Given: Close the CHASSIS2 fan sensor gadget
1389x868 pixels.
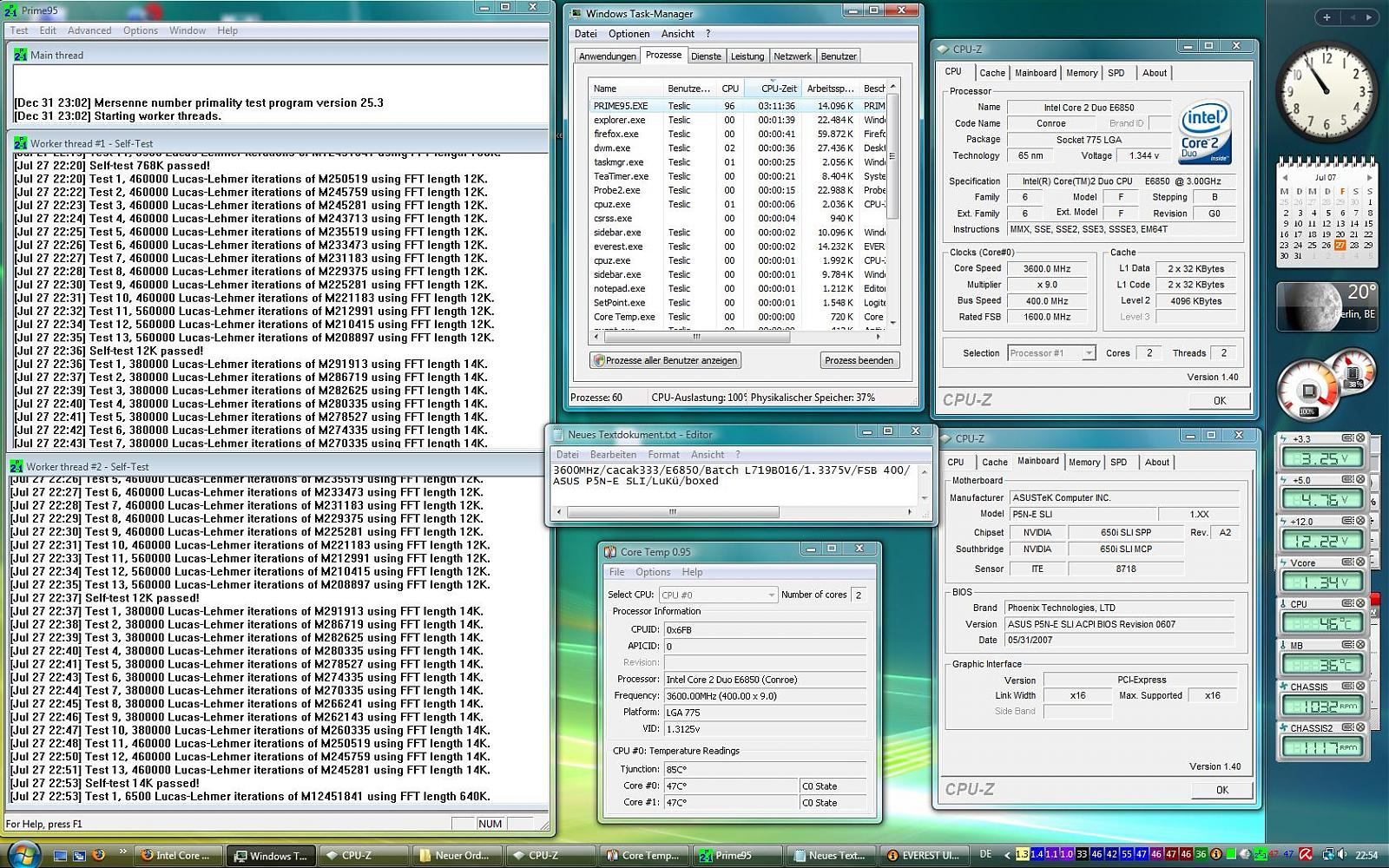Looking at the screenshot, I should click(1360, 727).
